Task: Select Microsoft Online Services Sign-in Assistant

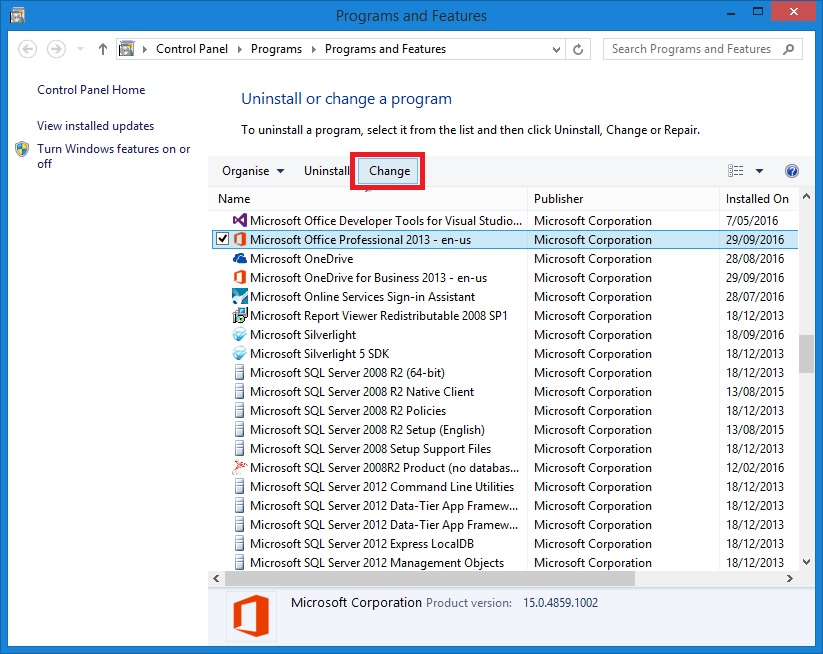Action: tap(362, 297)
